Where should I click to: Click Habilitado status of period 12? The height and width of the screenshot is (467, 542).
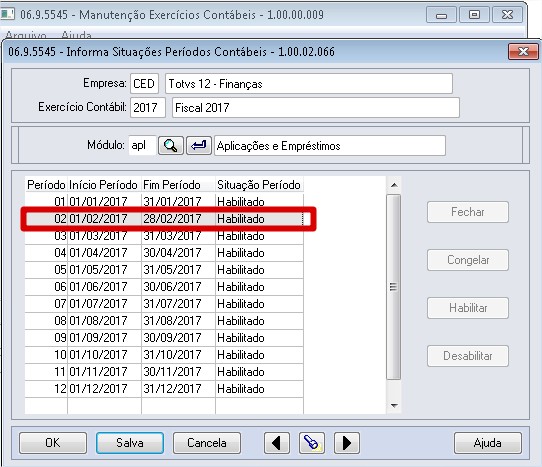coord(241,389)
